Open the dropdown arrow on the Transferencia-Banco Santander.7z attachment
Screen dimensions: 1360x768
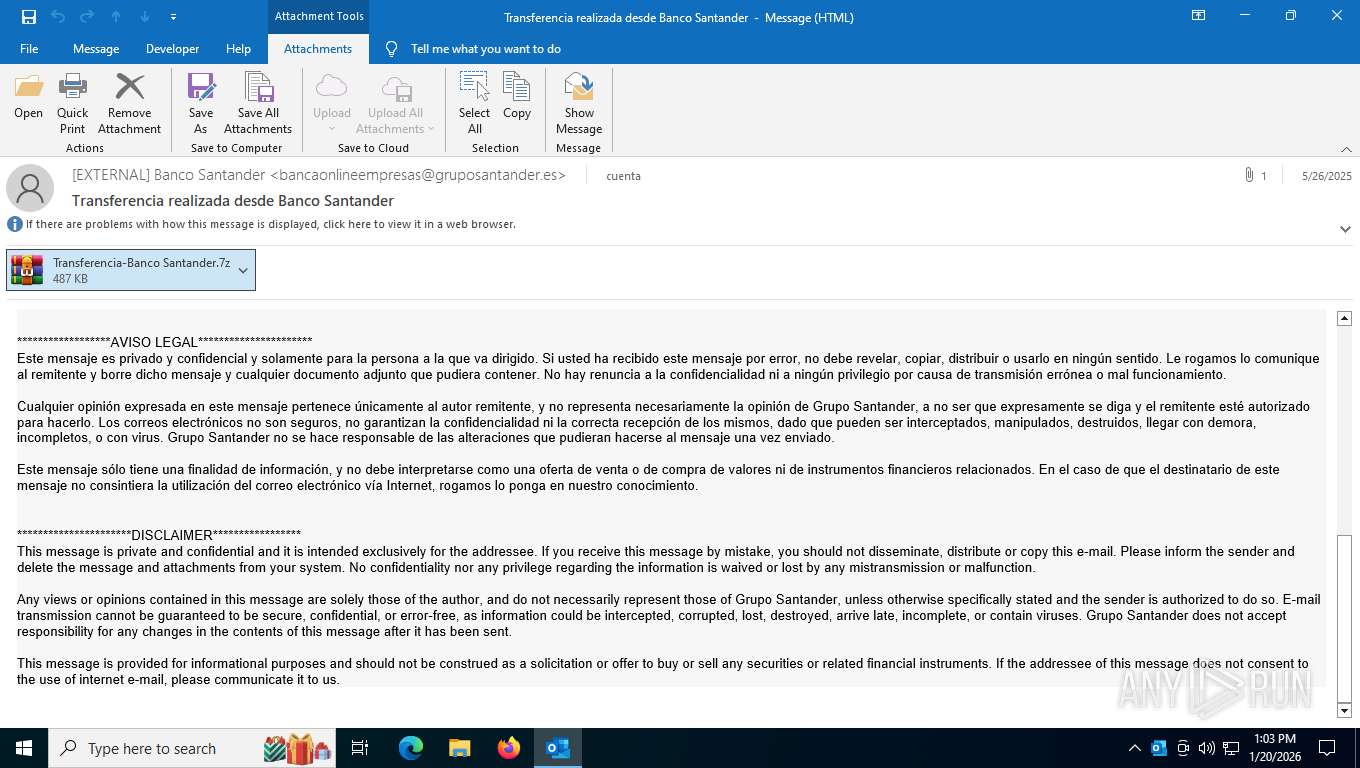[x=243, y=270]
